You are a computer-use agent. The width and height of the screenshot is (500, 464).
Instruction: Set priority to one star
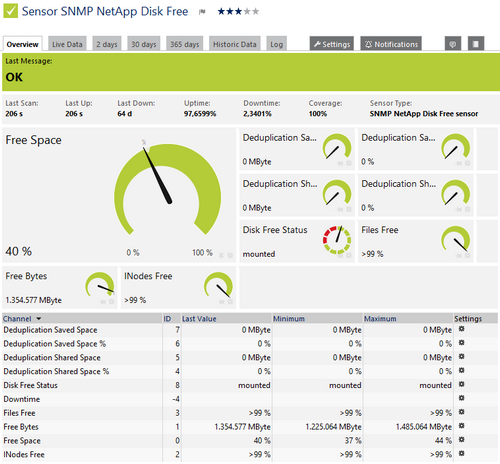click(x=221, y=12)
